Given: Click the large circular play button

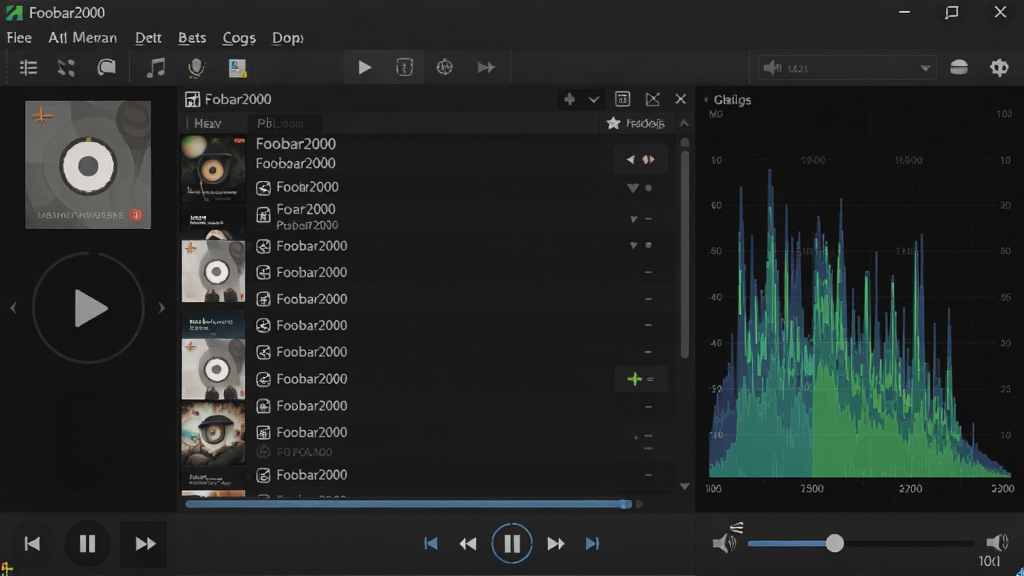Looking at the screenshot, I should tap(88, 308).
